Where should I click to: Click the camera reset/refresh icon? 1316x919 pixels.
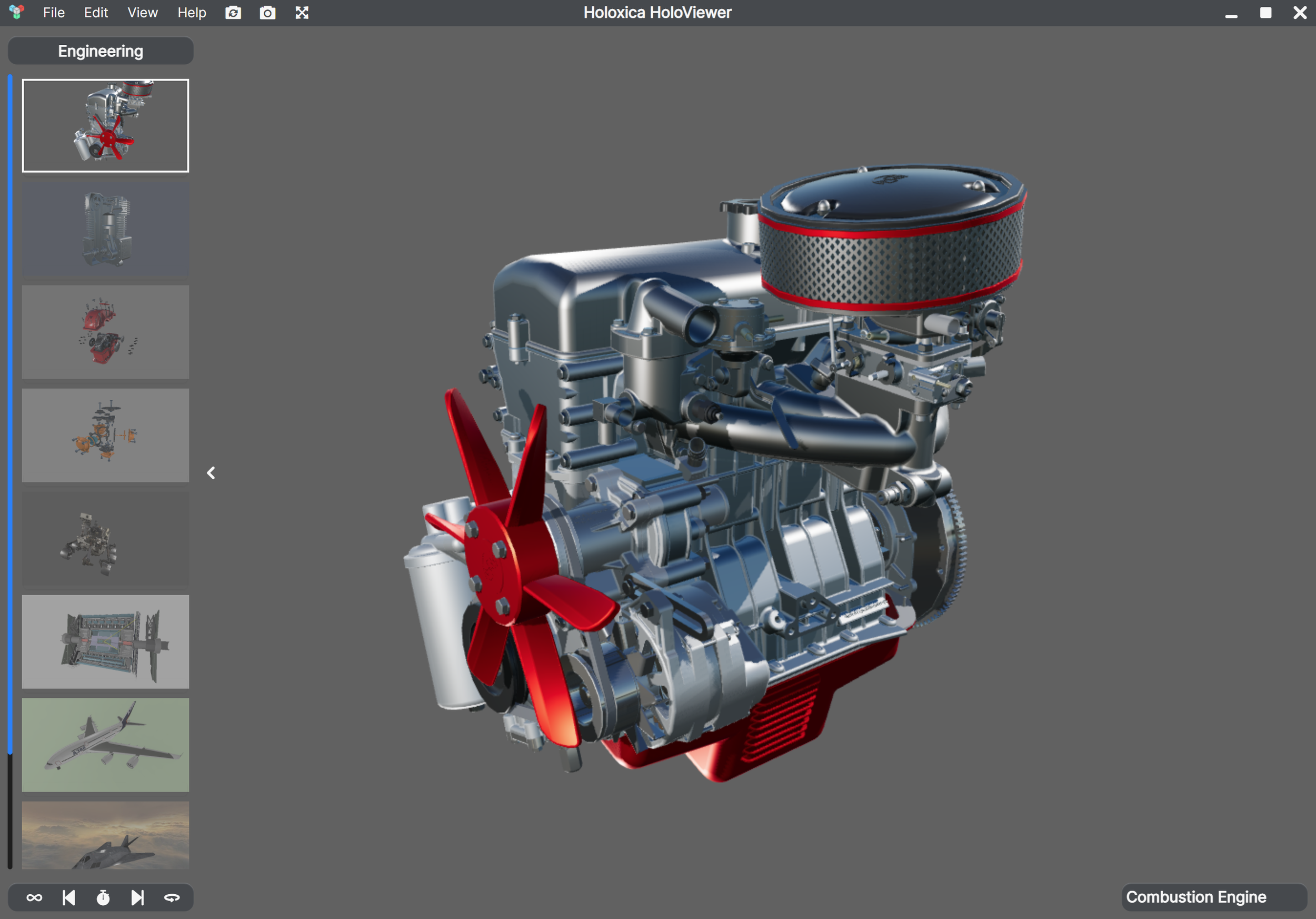pos(233,13)
